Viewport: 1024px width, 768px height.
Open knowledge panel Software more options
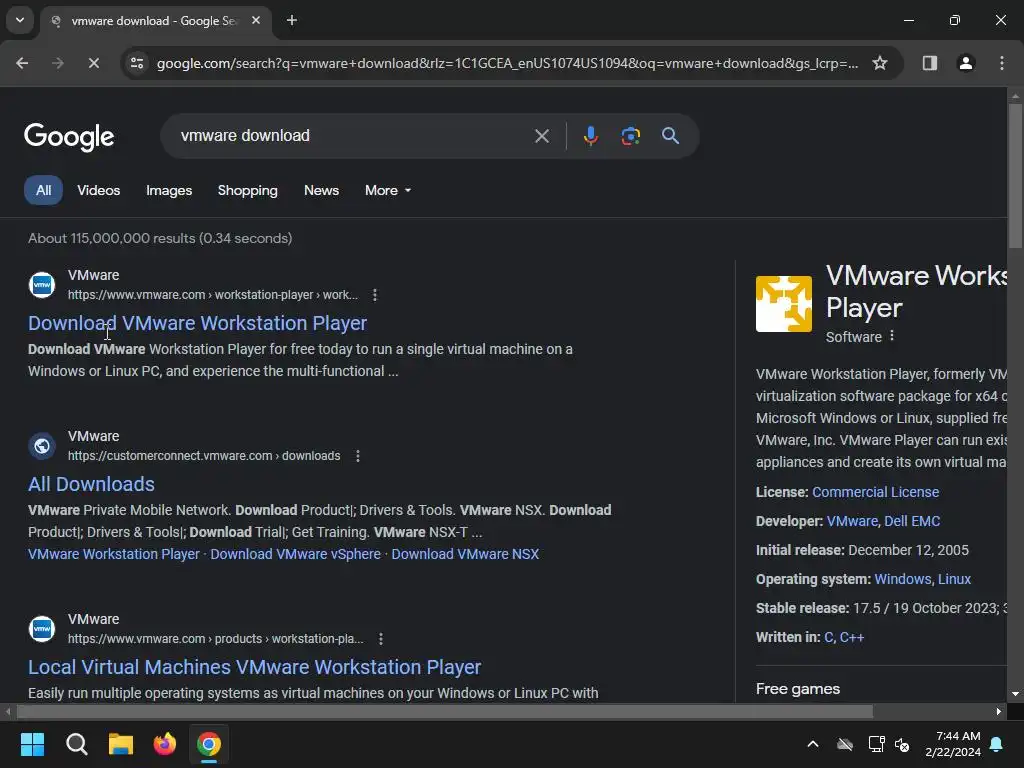(x=892, y=336)
